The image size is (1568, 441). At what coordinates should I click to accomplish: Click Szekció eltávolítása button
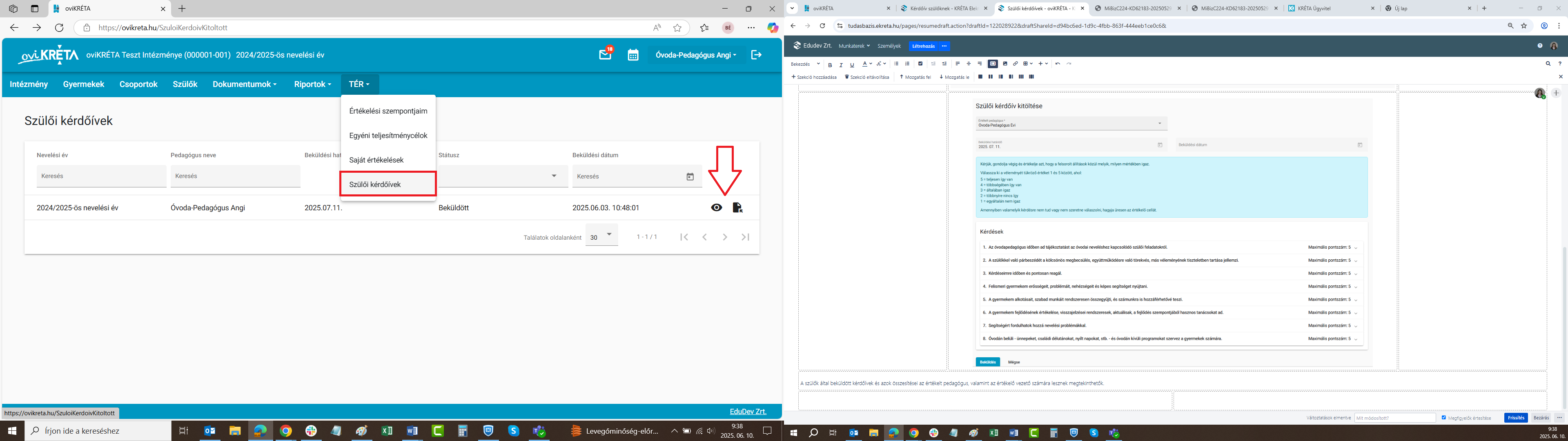click(867, 77)
